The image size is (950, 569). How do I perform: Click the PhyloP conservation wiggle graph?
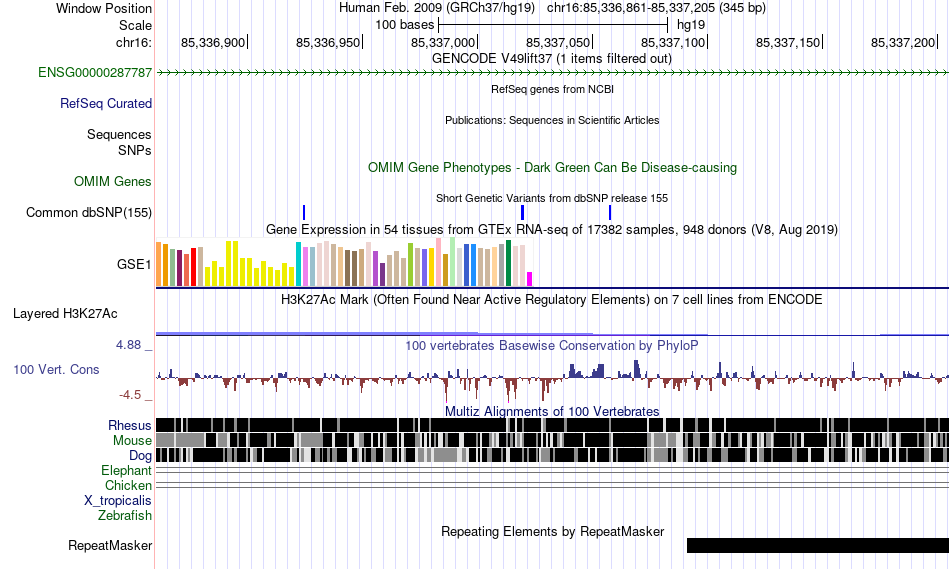pyautogui.click(x=553, y=379)
